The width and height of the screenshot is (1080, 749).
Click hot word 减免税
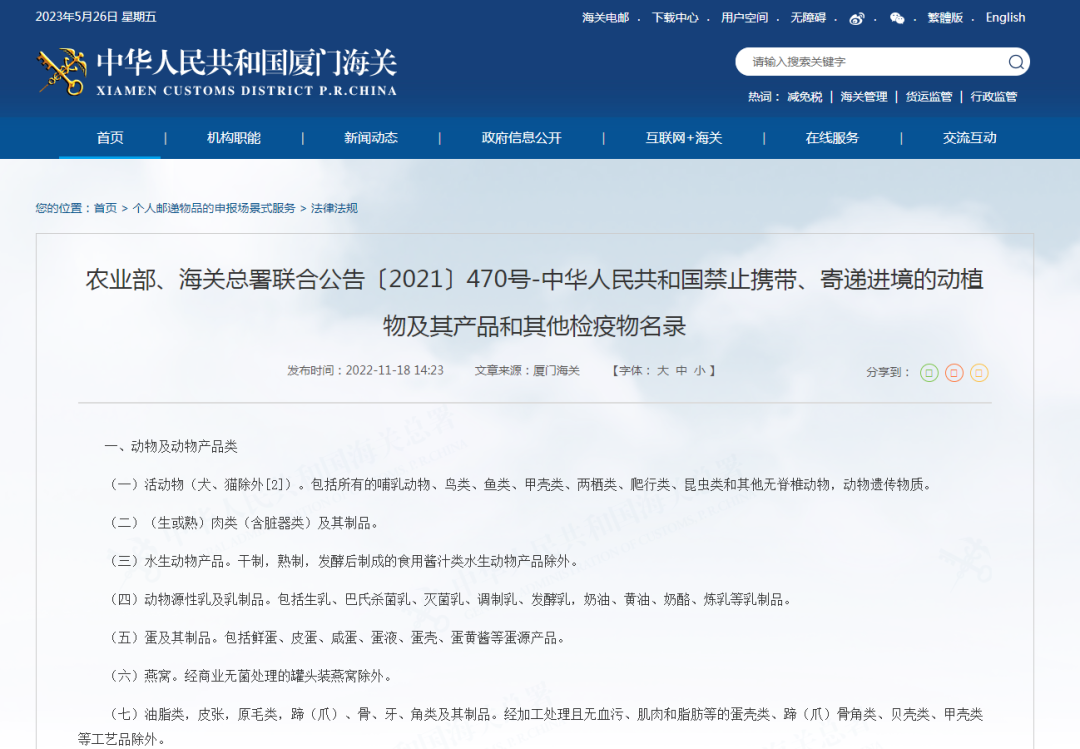[x=804, y=97]
